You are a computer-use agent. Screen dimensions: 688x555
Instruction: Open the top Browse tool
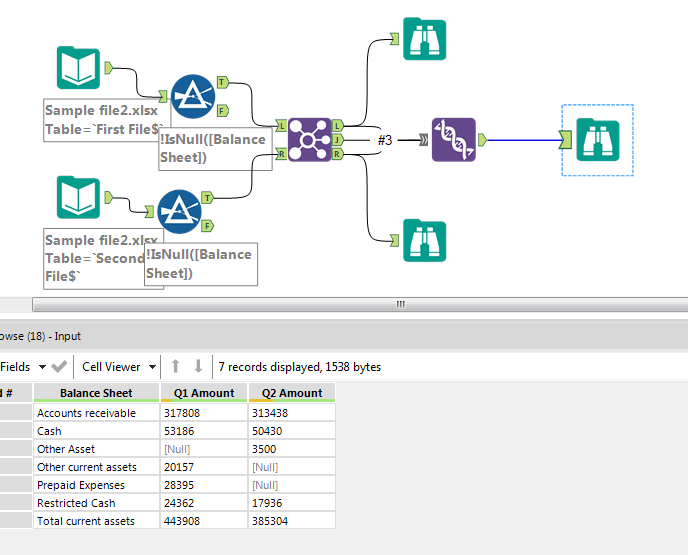click(x=425, y=39)
